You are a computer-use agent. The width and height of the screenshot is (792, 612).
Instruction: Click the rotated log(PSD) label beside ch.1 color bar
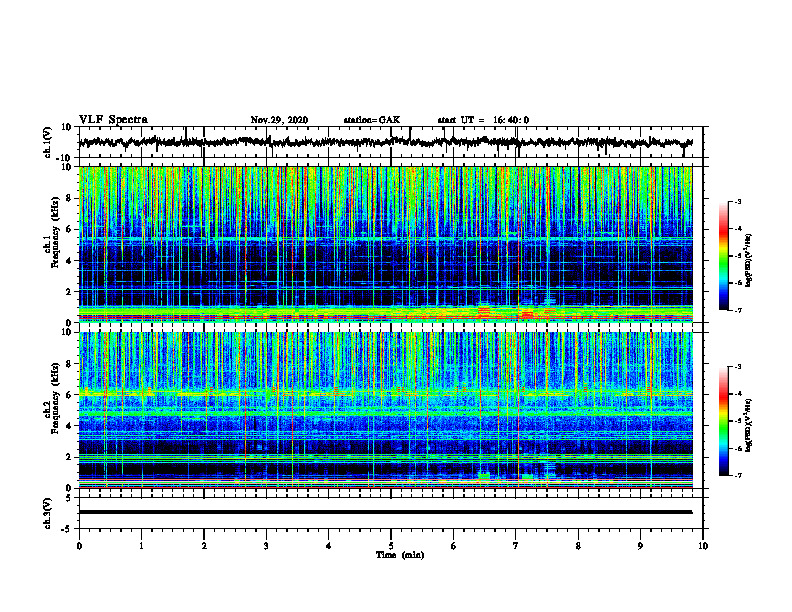pyautogui.click(x=749, y=260)
